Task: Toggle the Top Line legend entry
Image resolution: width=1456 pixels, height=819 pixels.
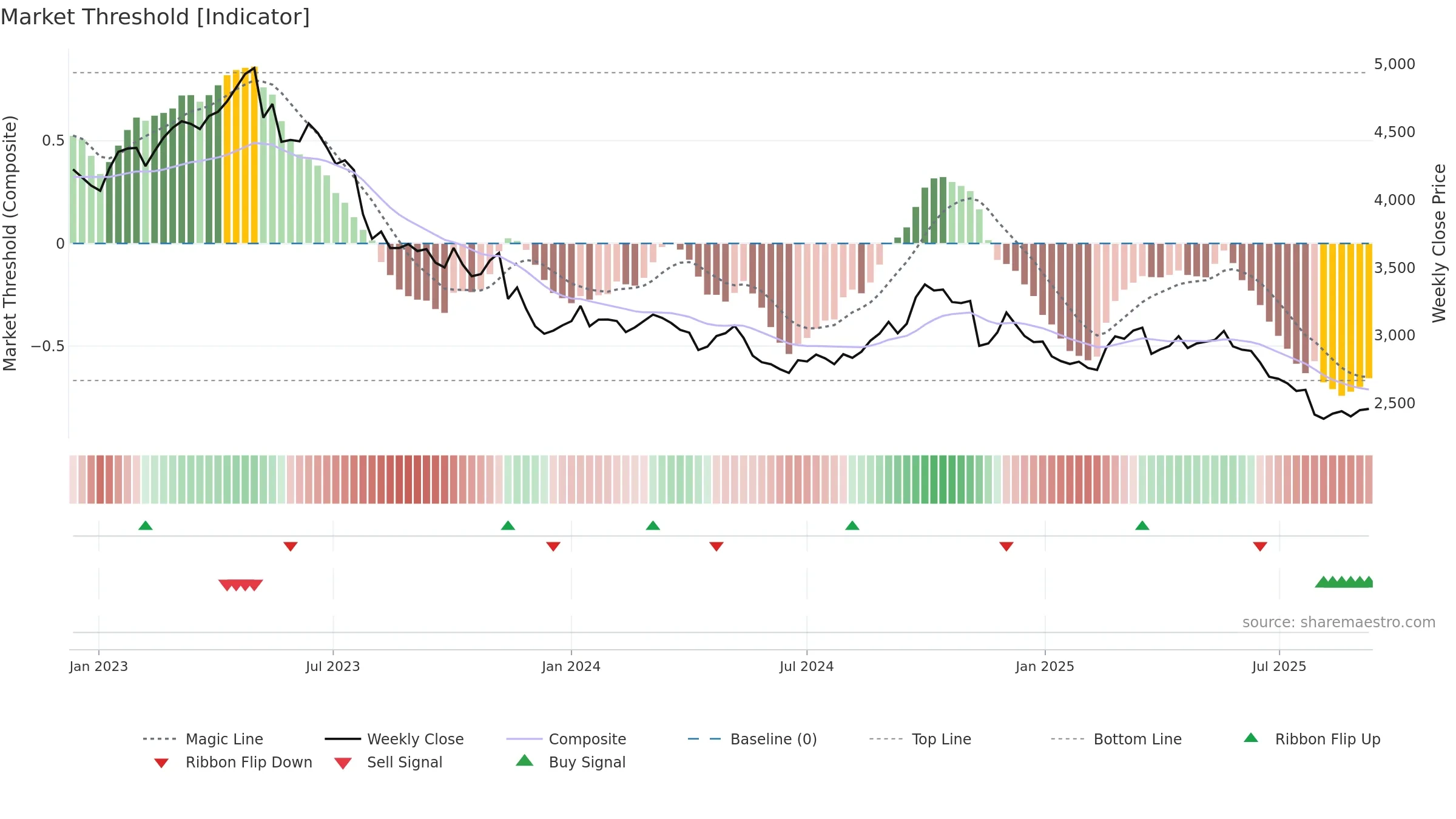Action: (x=920, y=739)
